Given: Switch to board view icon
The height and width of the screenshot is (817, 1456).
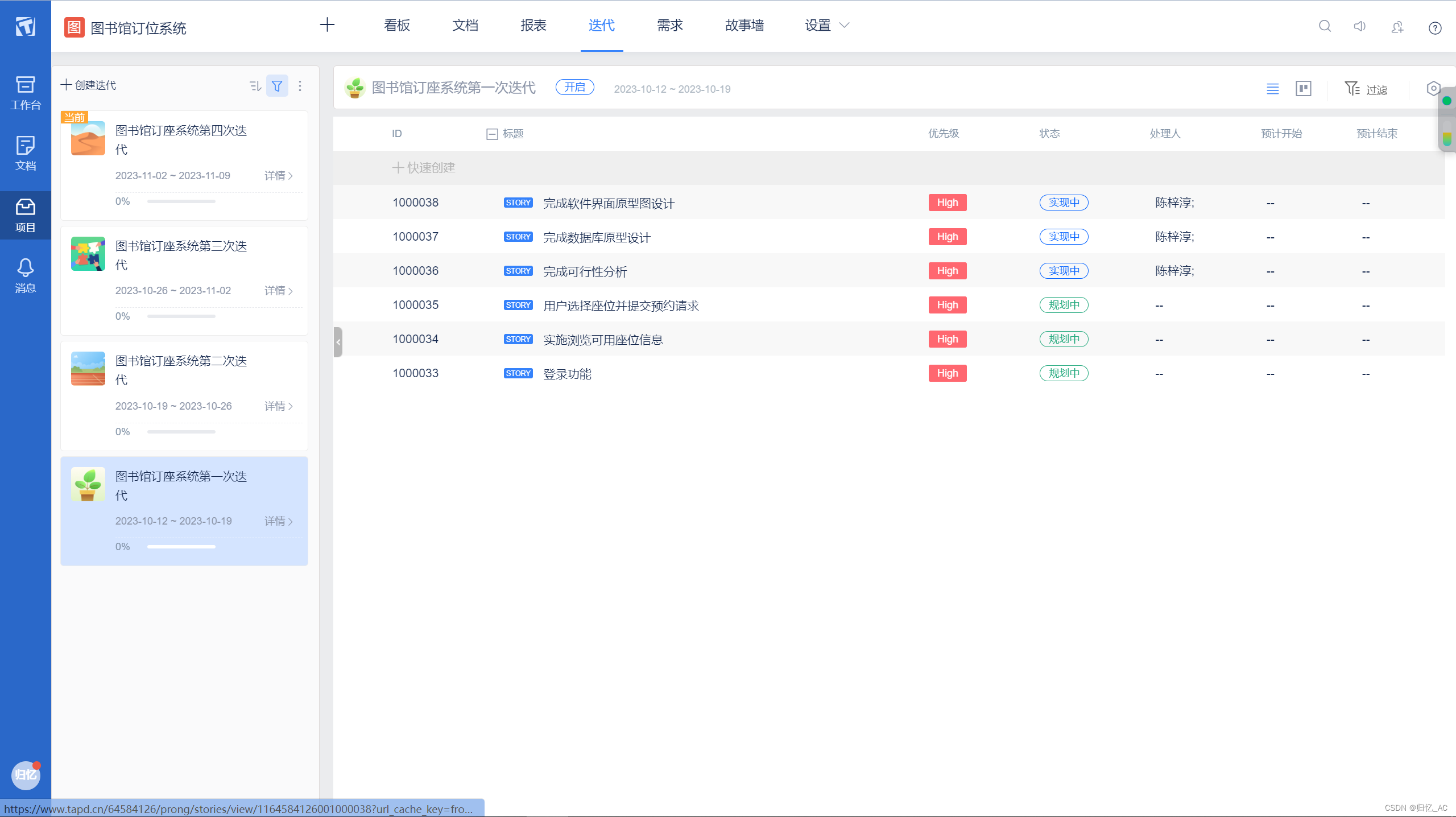Looking at the screenshot, I should coord(1303,89).
